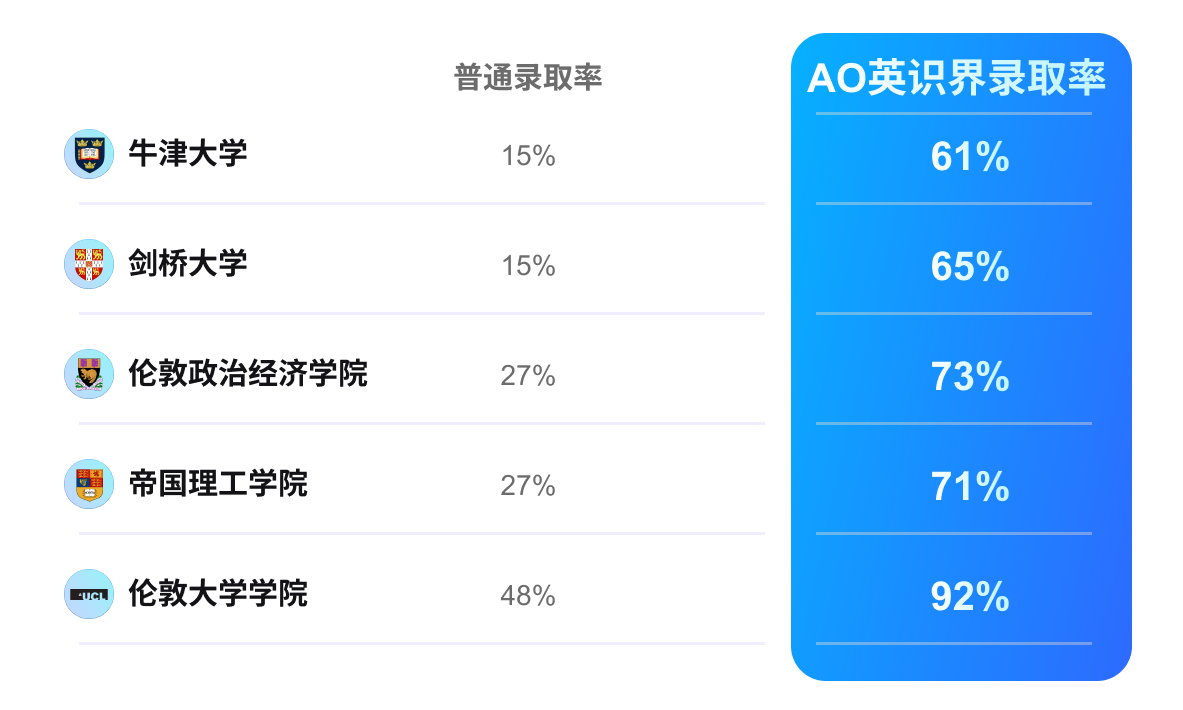Click the 65% AO admission rate
The width and height of the screenshot is (1183, 710).
coord(969,267)
